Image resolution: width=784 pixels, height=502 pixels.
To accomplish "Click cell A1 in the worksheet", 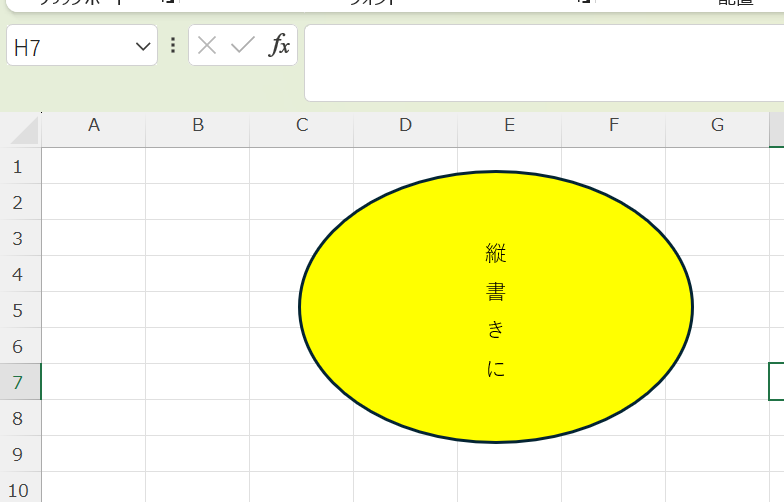I will pyautogui.click(x=94, y=166).
